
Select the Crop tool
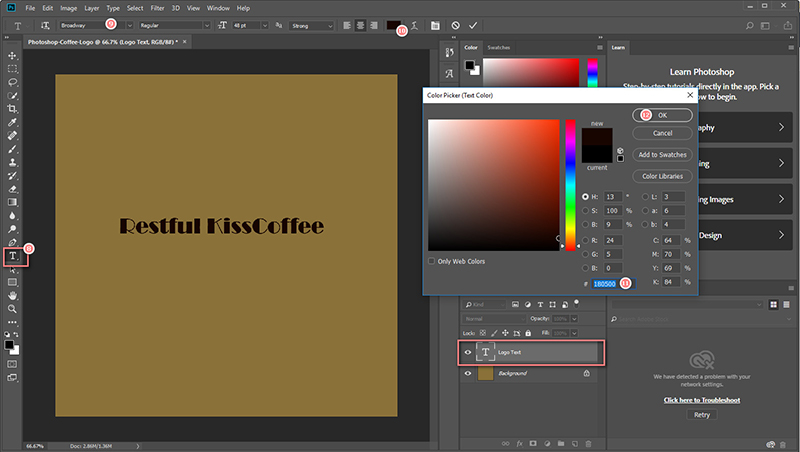coord(13,108)
